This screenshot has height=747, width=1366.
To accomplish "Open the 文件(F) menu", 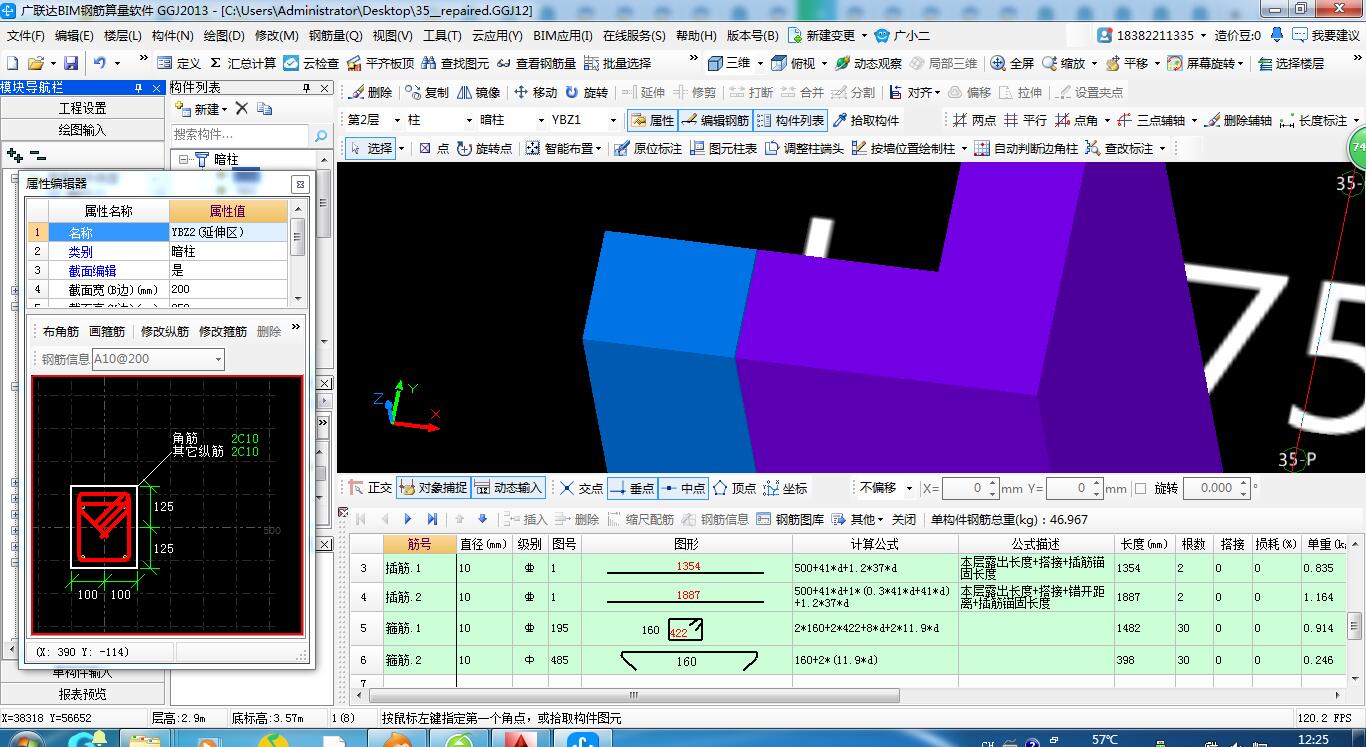I will pos(25,35).
